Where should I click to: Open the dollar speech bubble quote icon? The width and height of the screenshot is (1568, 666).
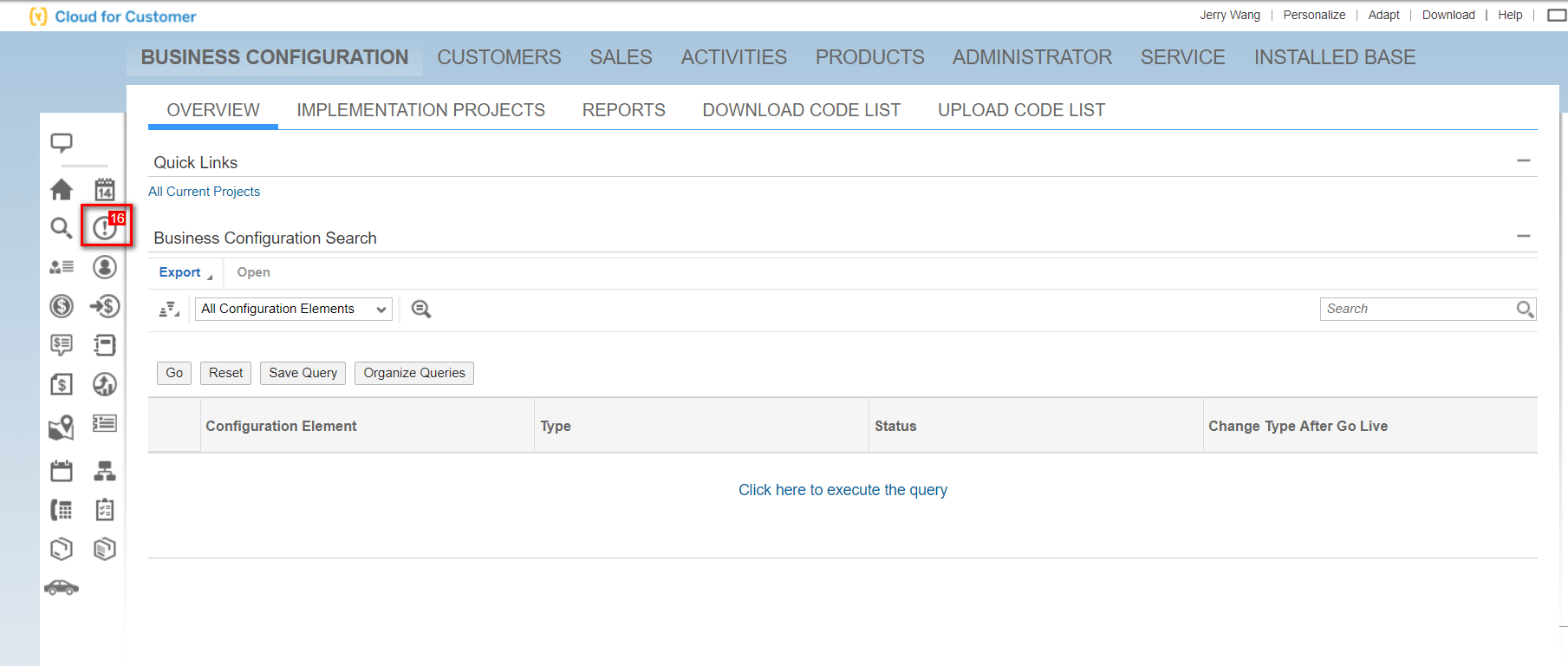(62, 345)
